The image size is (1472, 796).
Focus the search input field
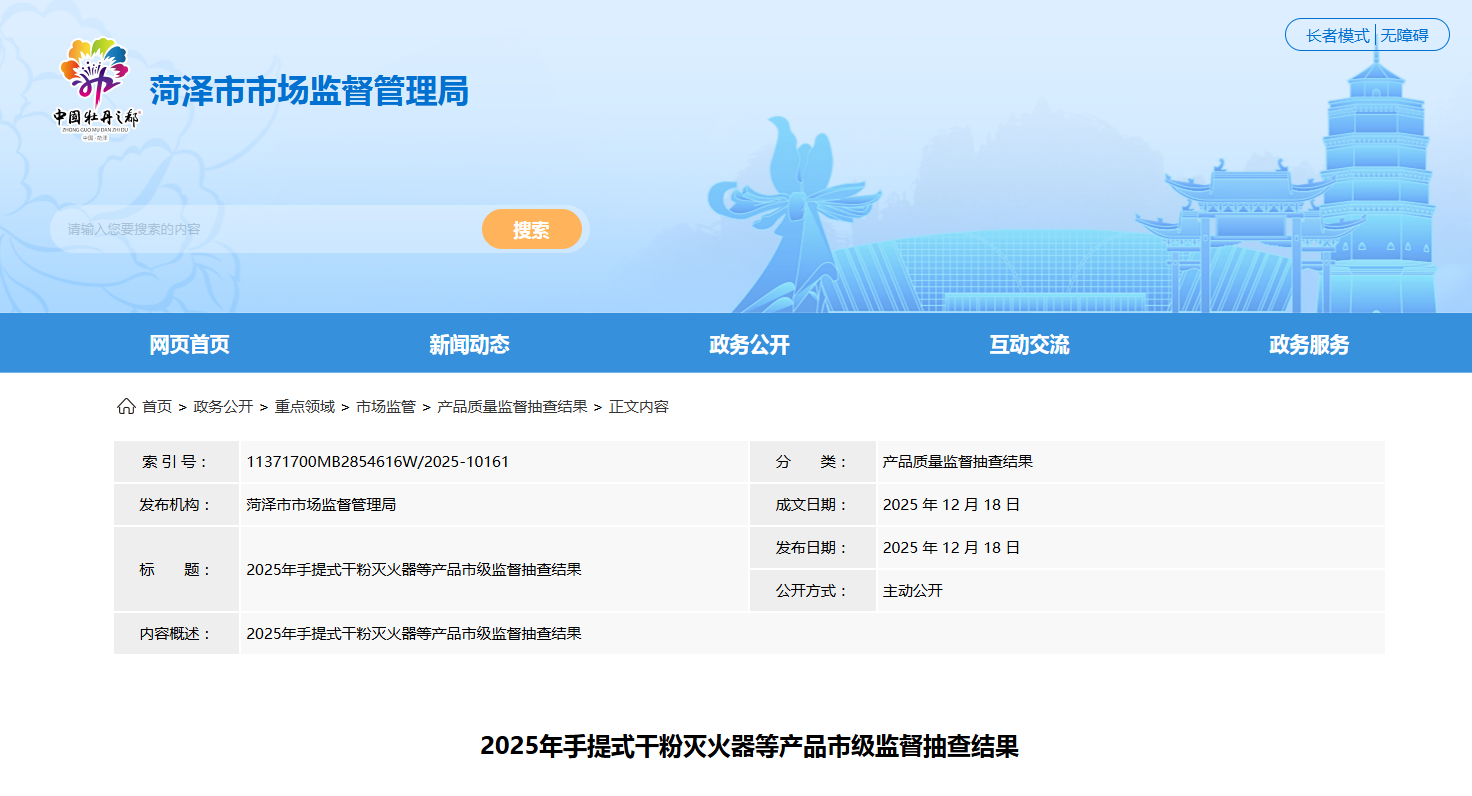tap(266, 229)
